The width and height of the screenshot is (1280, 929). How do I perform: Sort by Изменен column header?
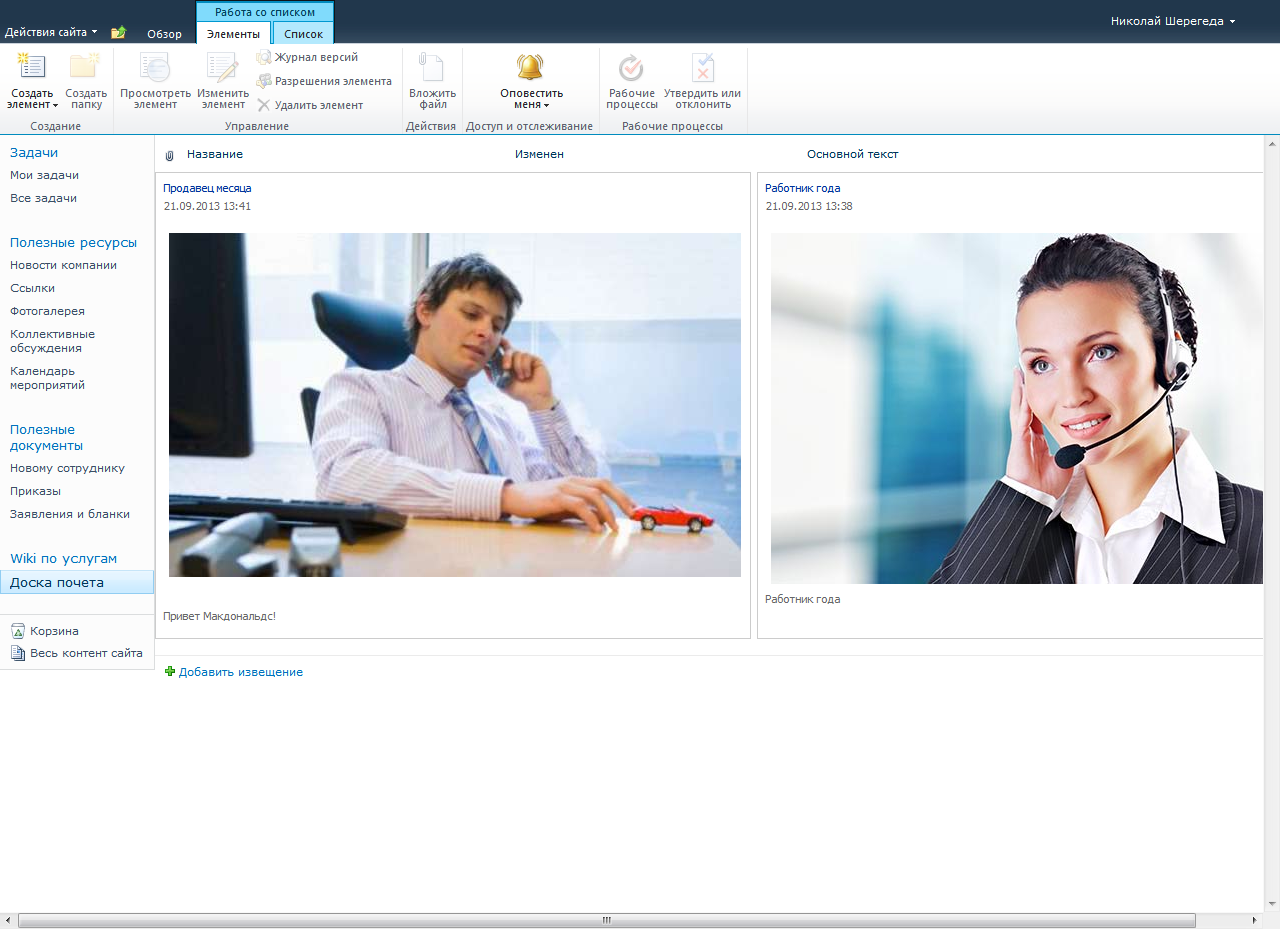tap(539, 154)
